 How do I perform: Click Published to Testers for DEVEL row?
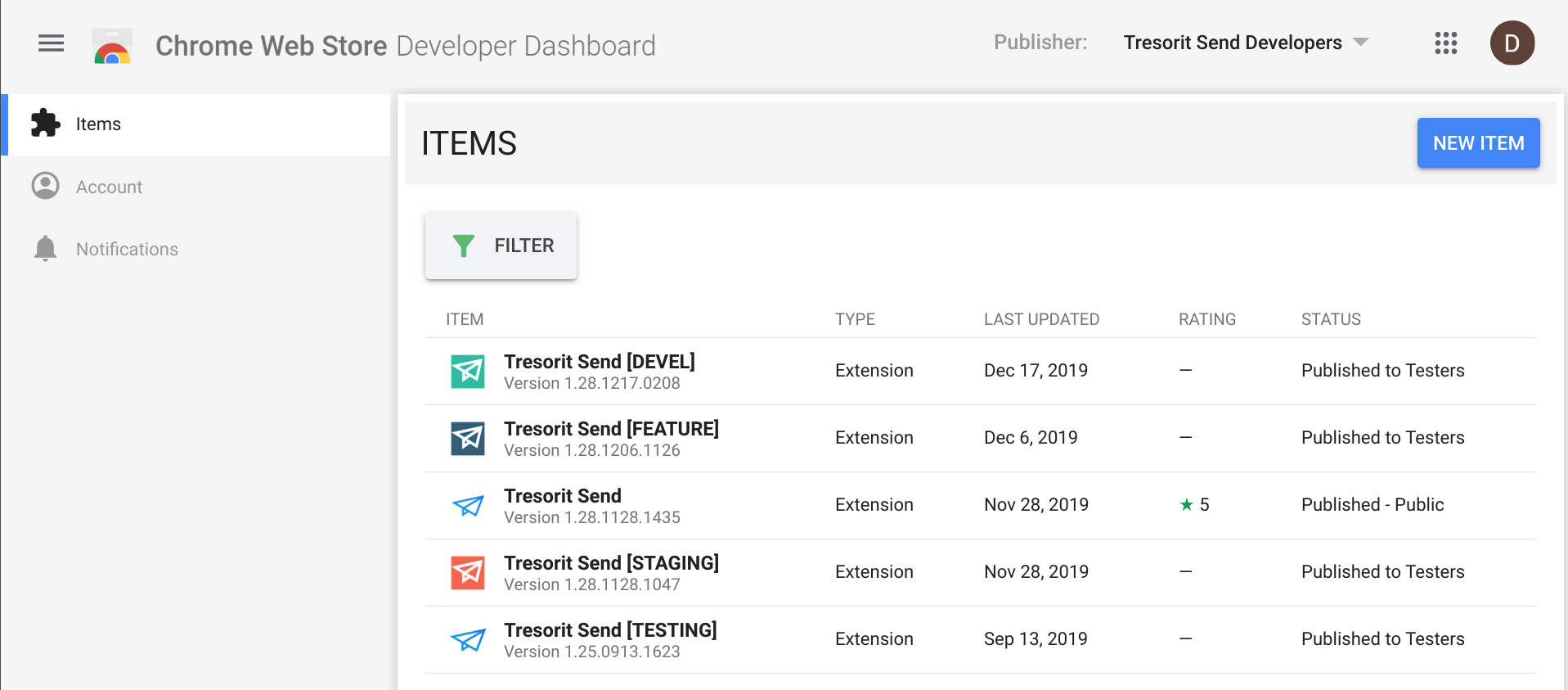(x=1382, y=371)
